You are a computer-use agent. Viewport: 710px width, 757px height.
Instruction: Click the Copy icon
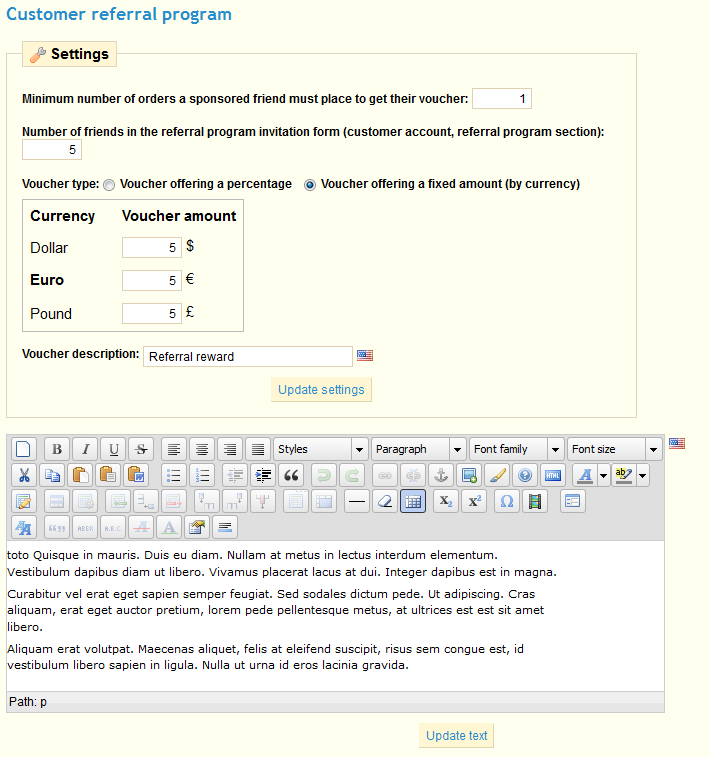coord(52,476)
